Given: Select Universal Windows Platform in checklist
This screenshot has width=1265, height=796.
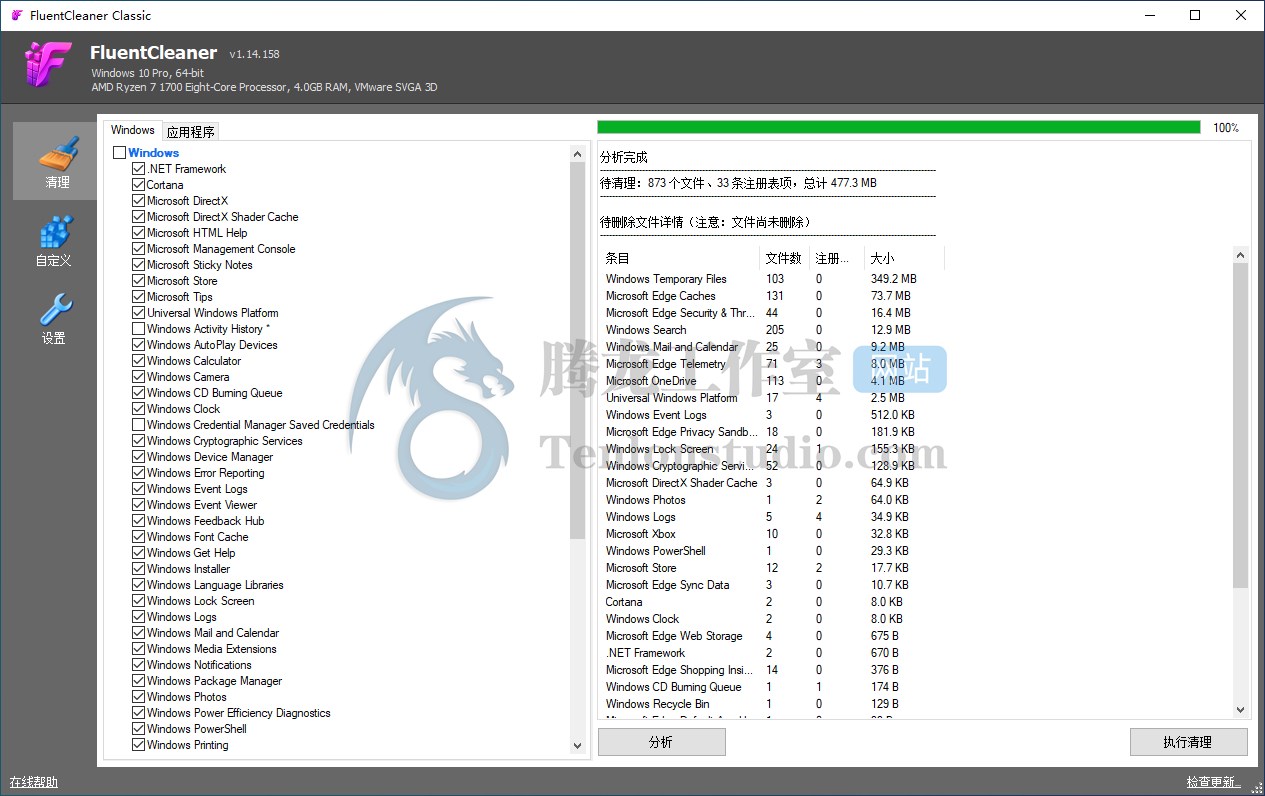Looking at the screenshot, I should pos(213,313).
